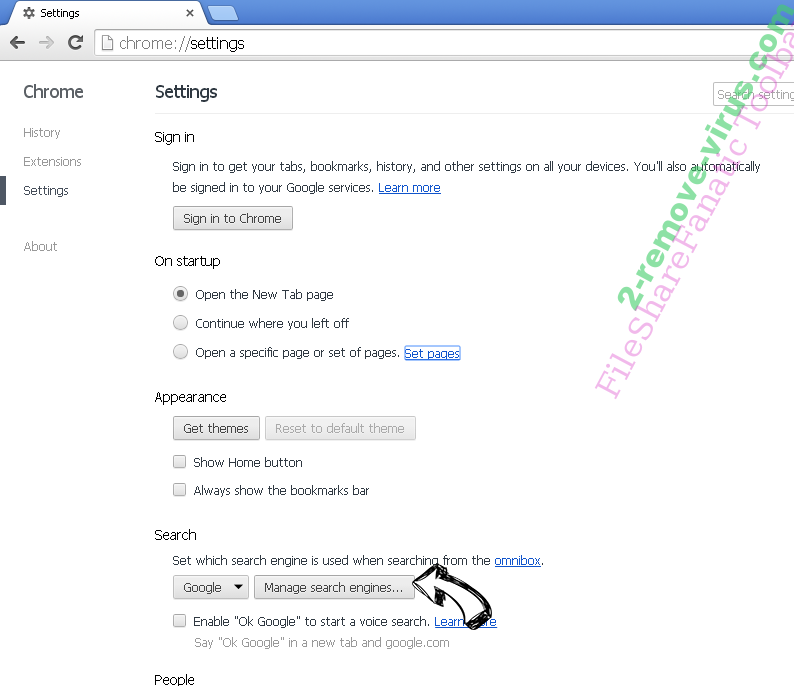Select Open the New Tab page
The width and height of the screenshot is (794, 686).
180,294
